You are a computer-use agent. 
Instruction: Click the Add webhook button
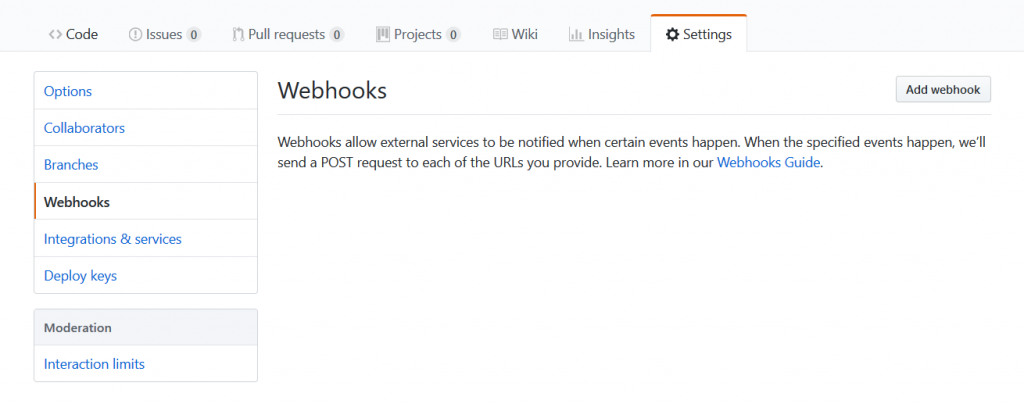pyautogui.click(x=943, y=89)
